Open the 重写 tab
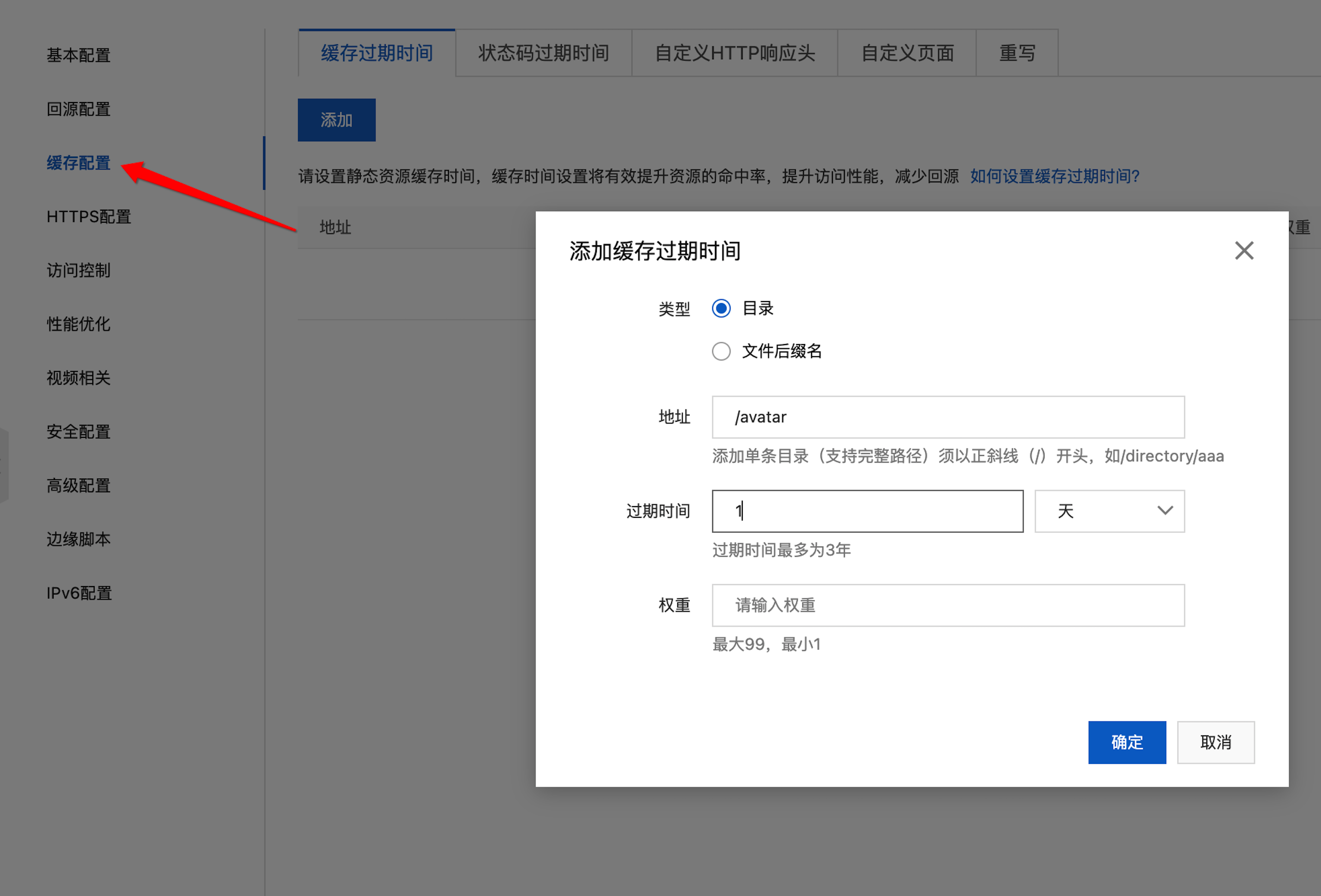The image size is (1321, 896). tap(1017, 54)
